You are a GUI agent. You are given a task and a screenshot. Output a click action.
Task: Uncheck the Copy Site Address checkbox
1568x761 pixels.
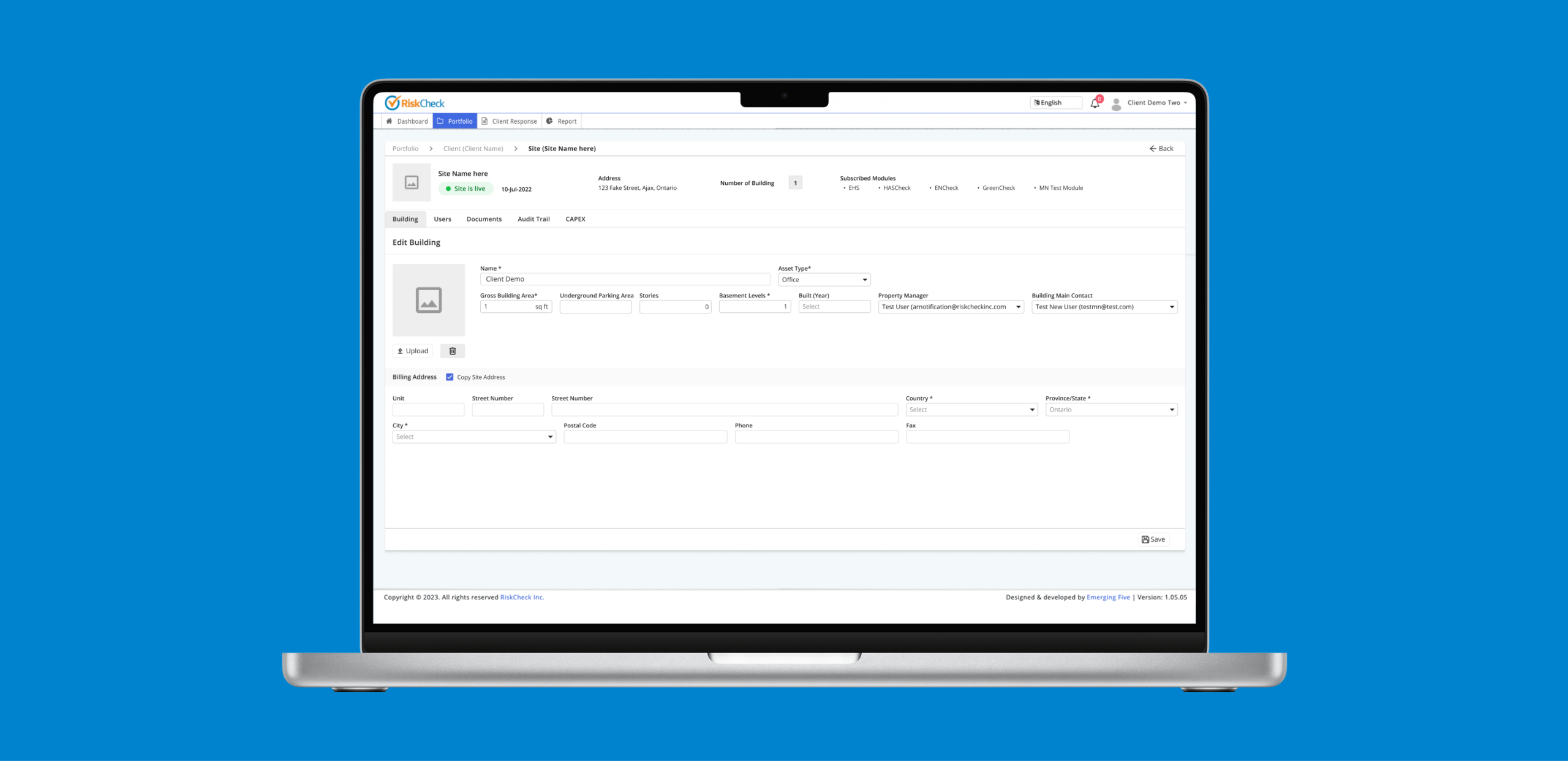point(450,377)
